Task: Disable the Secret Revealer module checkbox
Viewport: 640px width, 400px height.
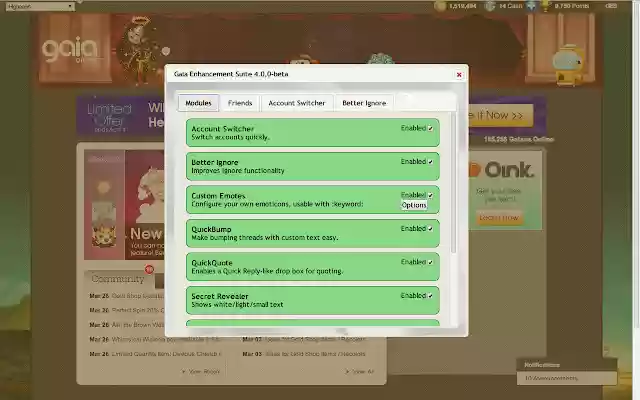Action: pyautogui.click(x=430, y=296)
